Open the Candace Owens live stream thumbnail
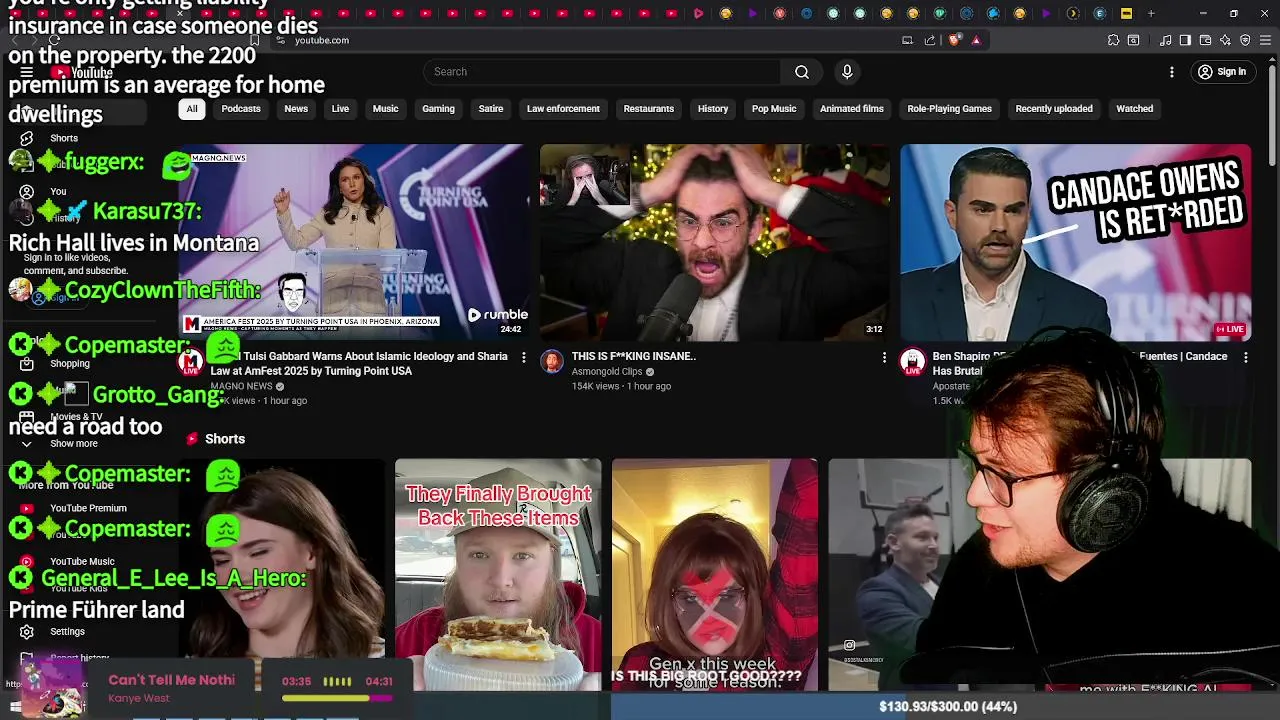Screen dimensions: 1280x720 [x=1076, y=242]
